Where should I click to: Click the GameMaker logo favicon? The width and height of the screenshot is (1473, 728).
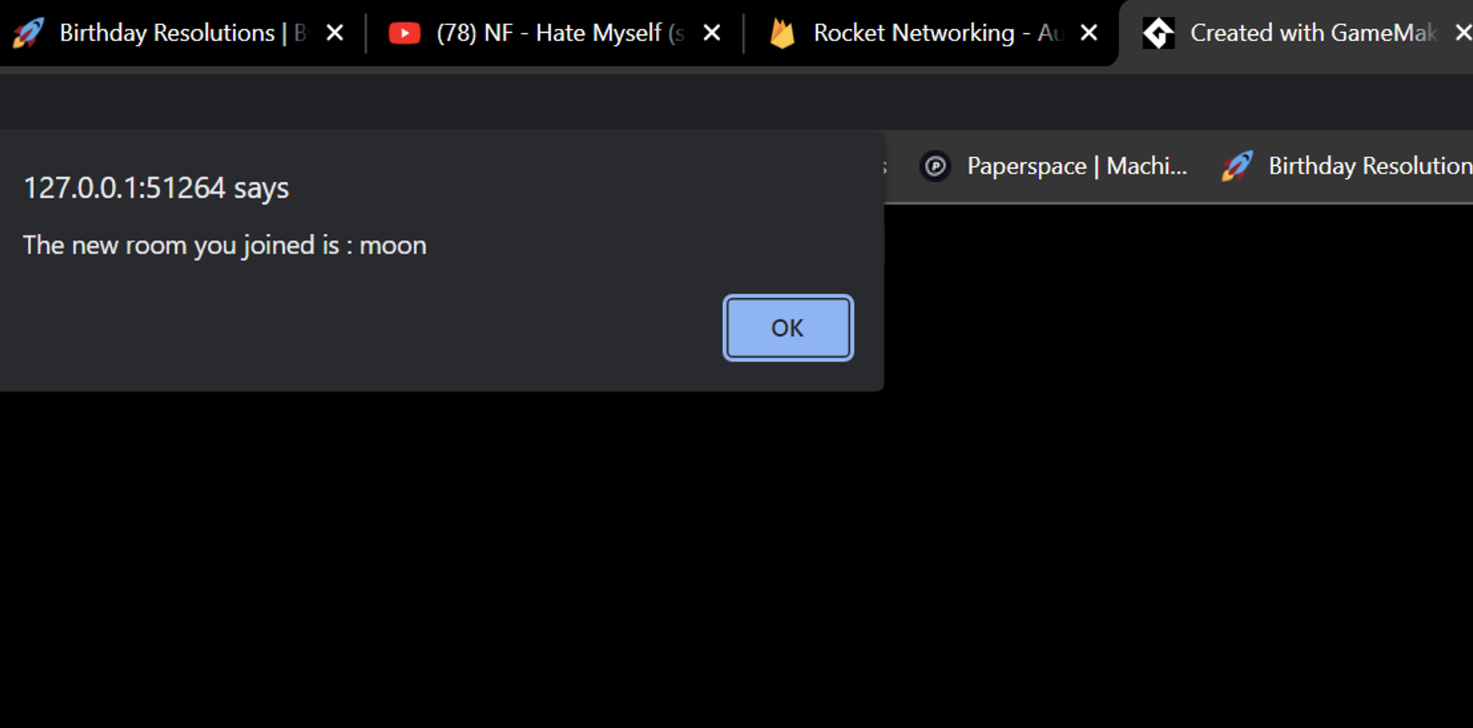coord(1158,33)
